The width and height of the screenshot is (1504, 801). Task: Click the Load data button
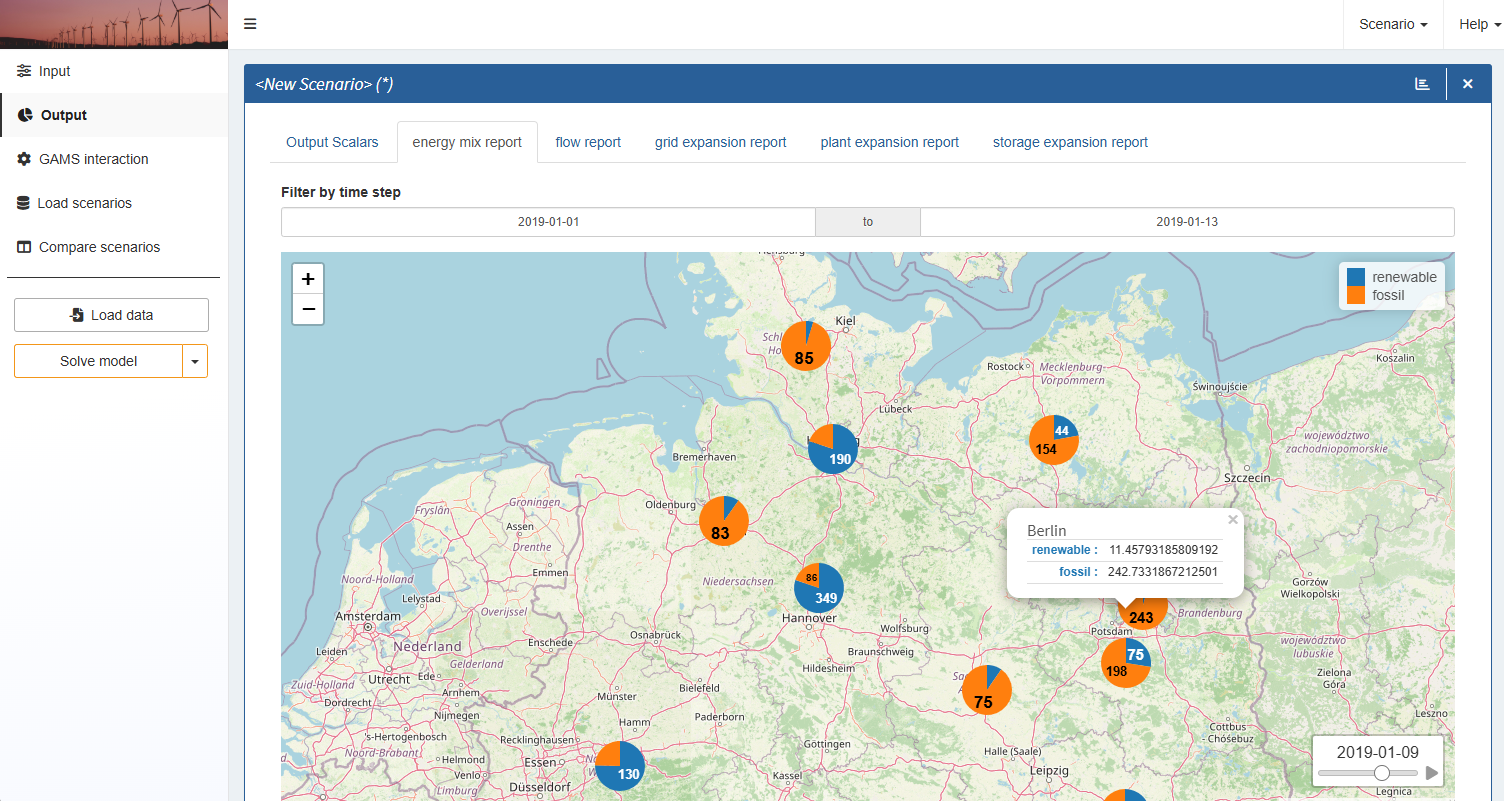pos(111,315)
